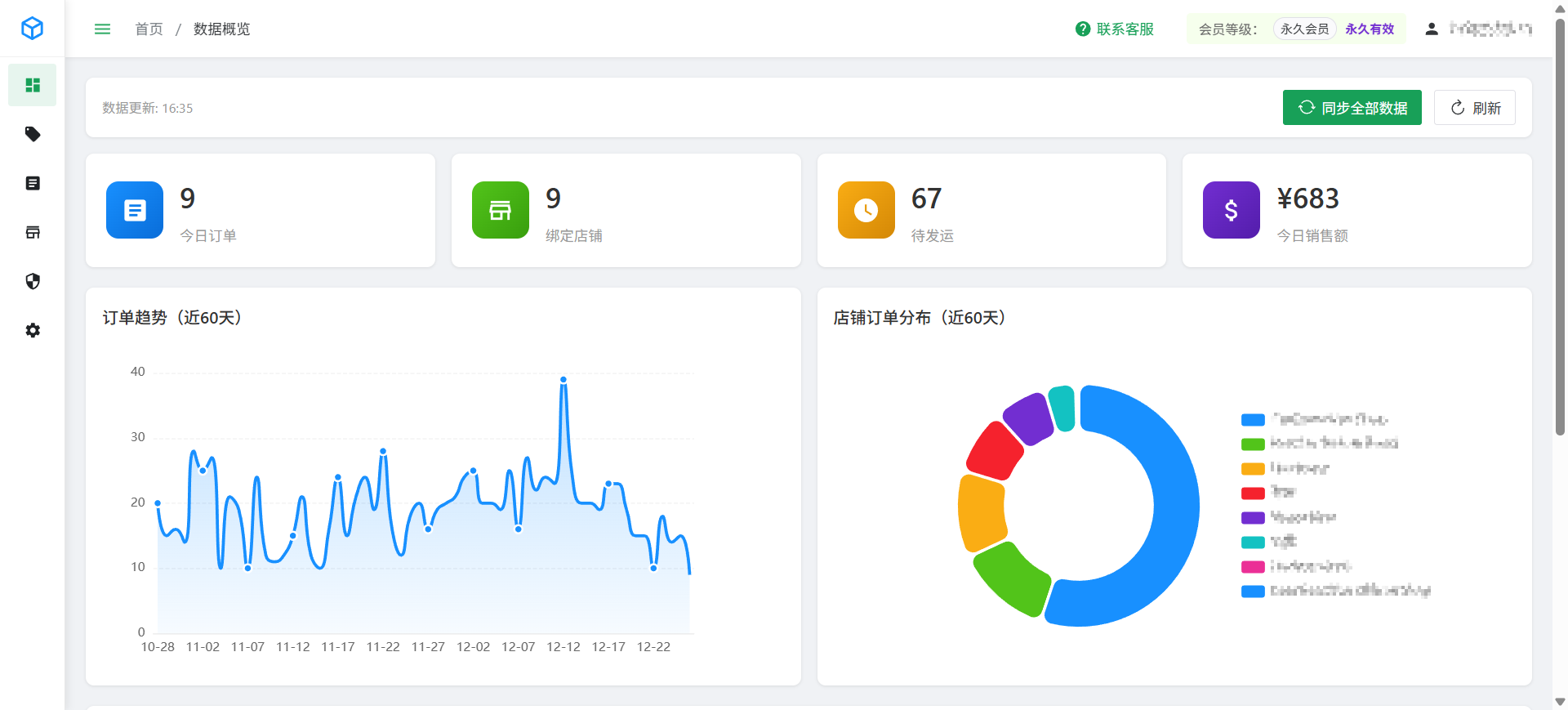Toggle the green legend swatch
Image resolution: width=1568 pixels, height=710 pixels.
[1253, 444]
